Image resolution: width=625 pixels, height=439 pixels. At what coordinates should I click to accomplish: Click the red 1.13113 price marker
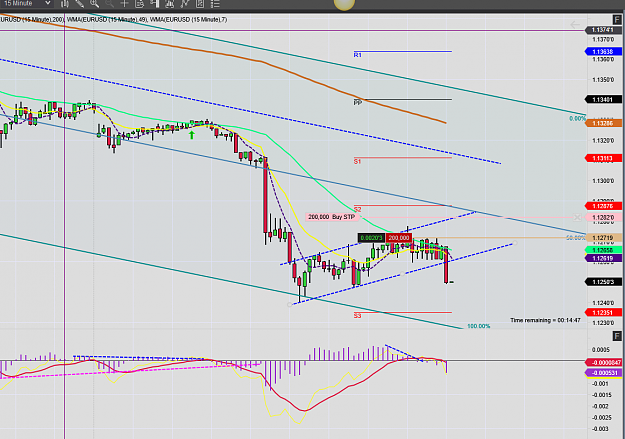(603, 158)
